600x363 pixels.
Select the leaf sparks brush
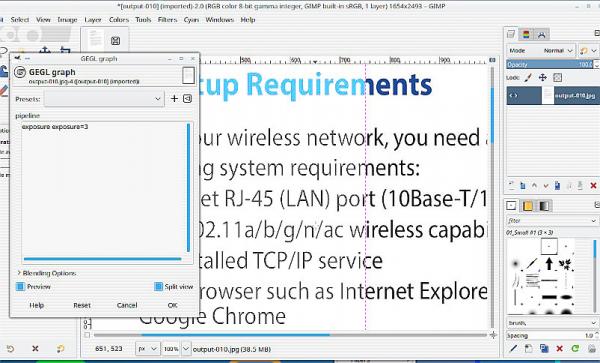pyautogui.click(x=566, y=264)
